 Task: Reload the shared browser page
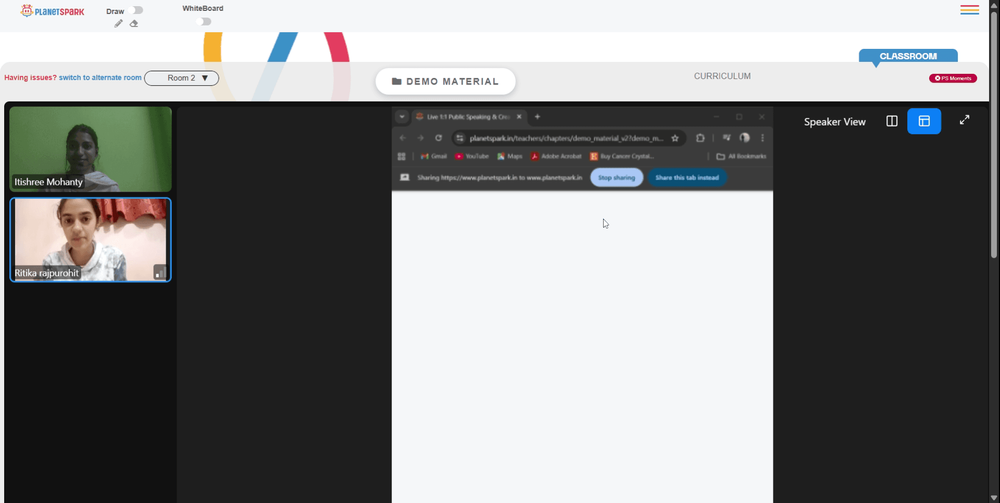coord(439,138)
